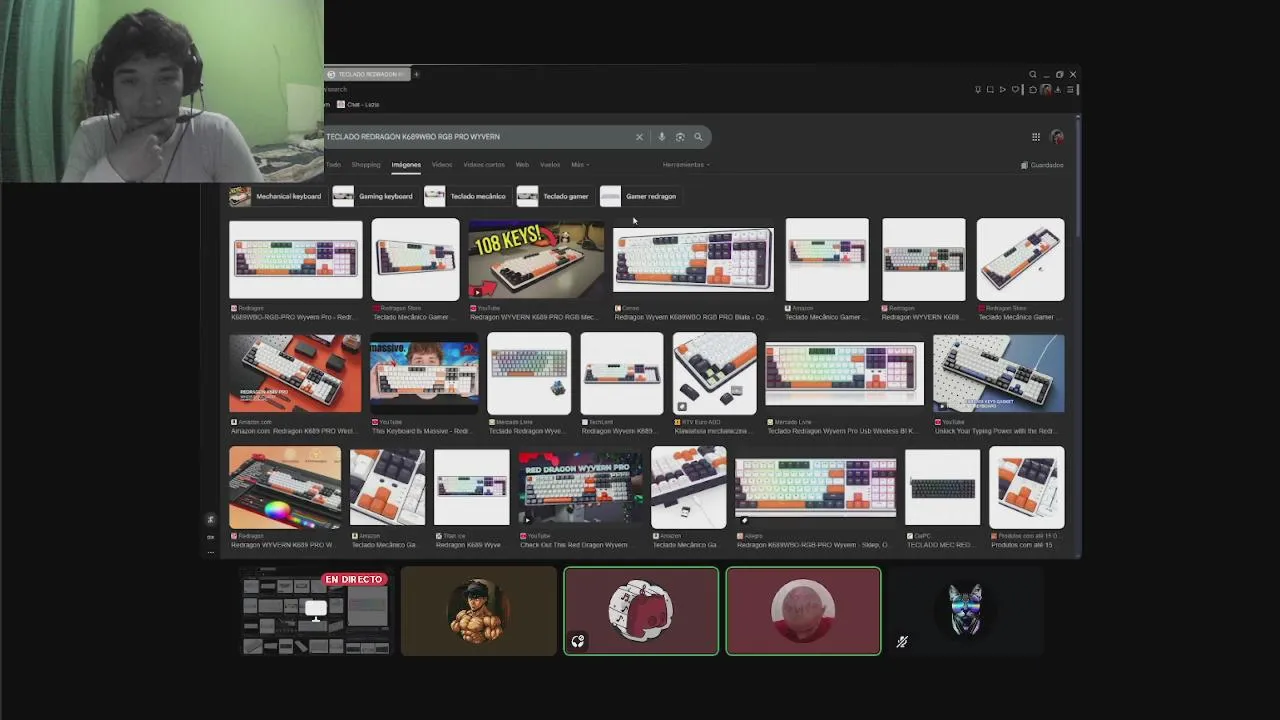Open the downloads icon in browser toolbar
Image resolution: width=1280 pixels, height=720 pixels.
[1058, 90]
